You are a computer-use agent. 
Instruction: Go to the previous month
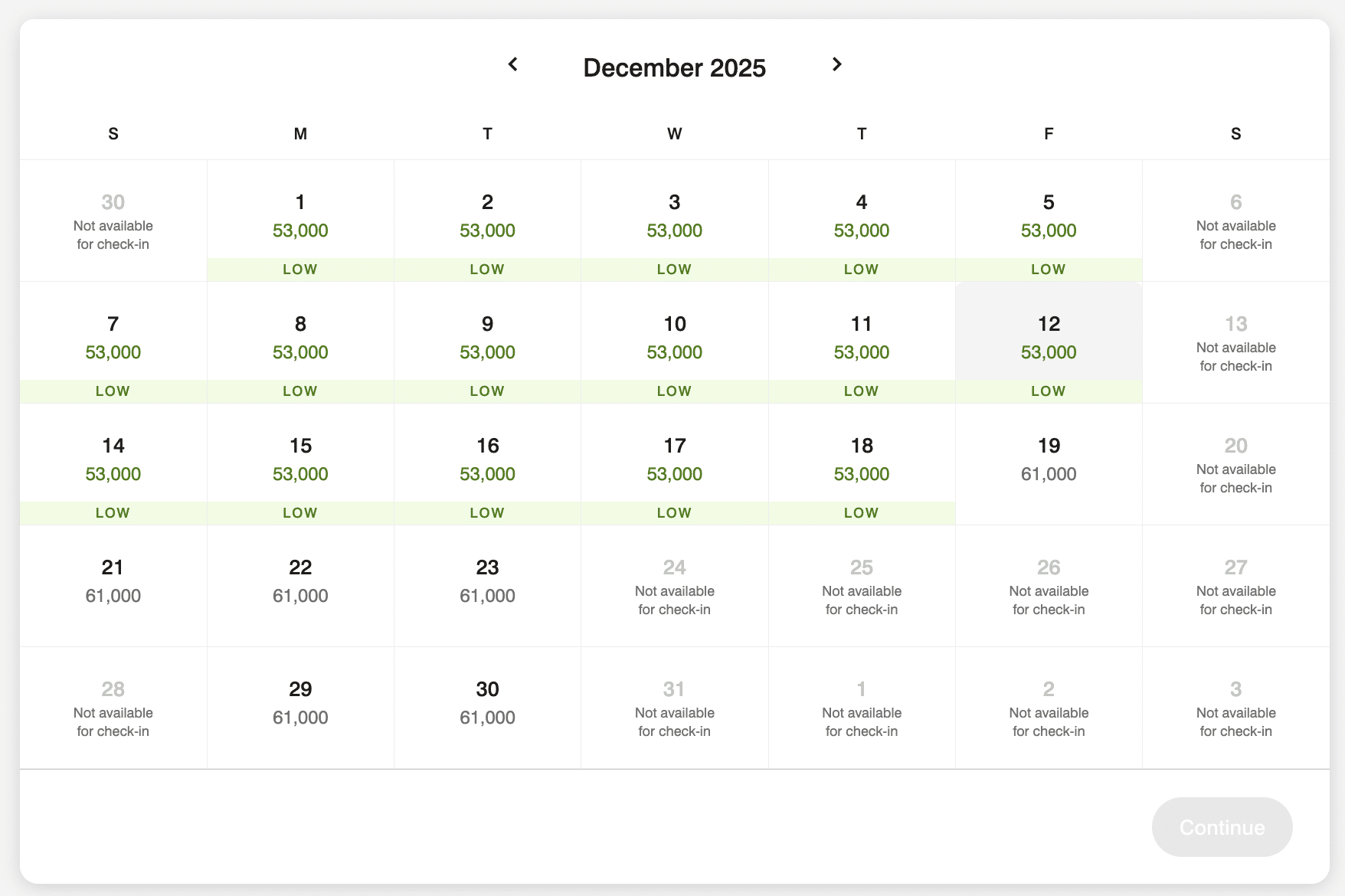point(513,65)
